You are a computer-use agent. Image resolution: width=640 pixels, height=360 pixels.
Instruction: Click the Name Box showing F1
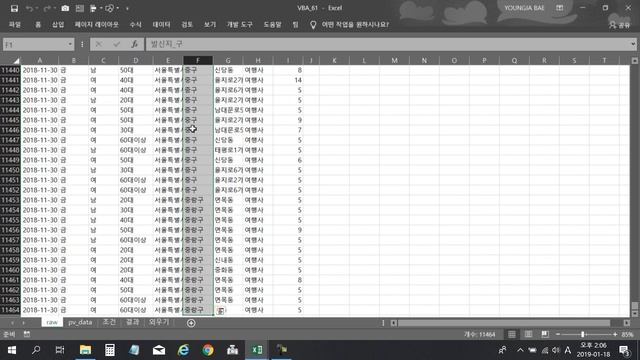pyautogui.click(x=34, y=44)
